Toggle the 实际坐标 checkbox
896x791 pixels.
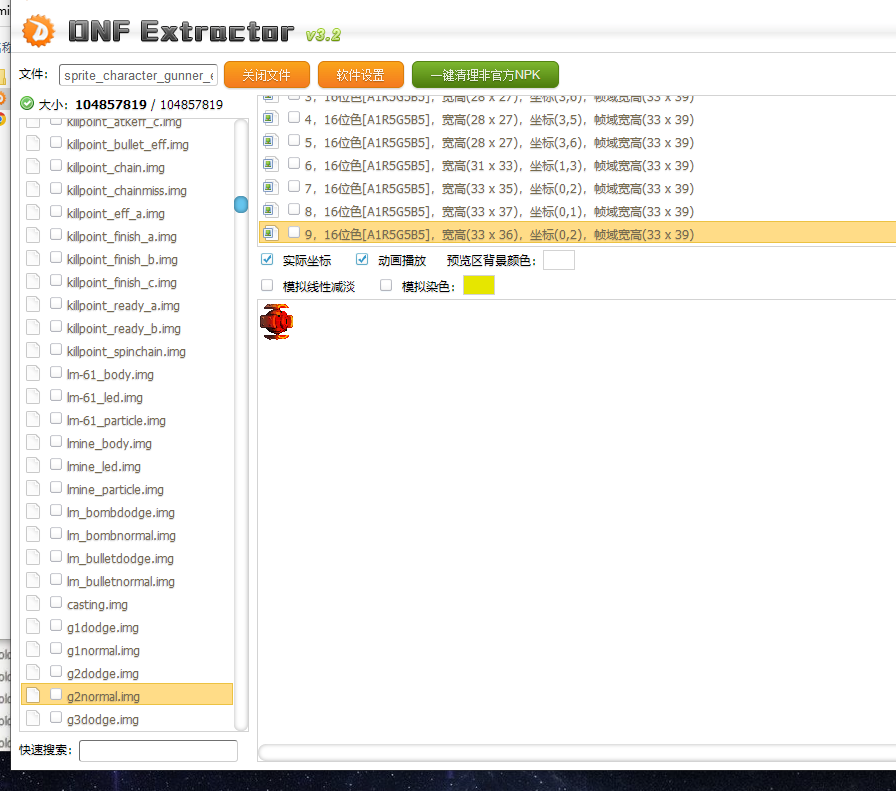pos(267,260)
